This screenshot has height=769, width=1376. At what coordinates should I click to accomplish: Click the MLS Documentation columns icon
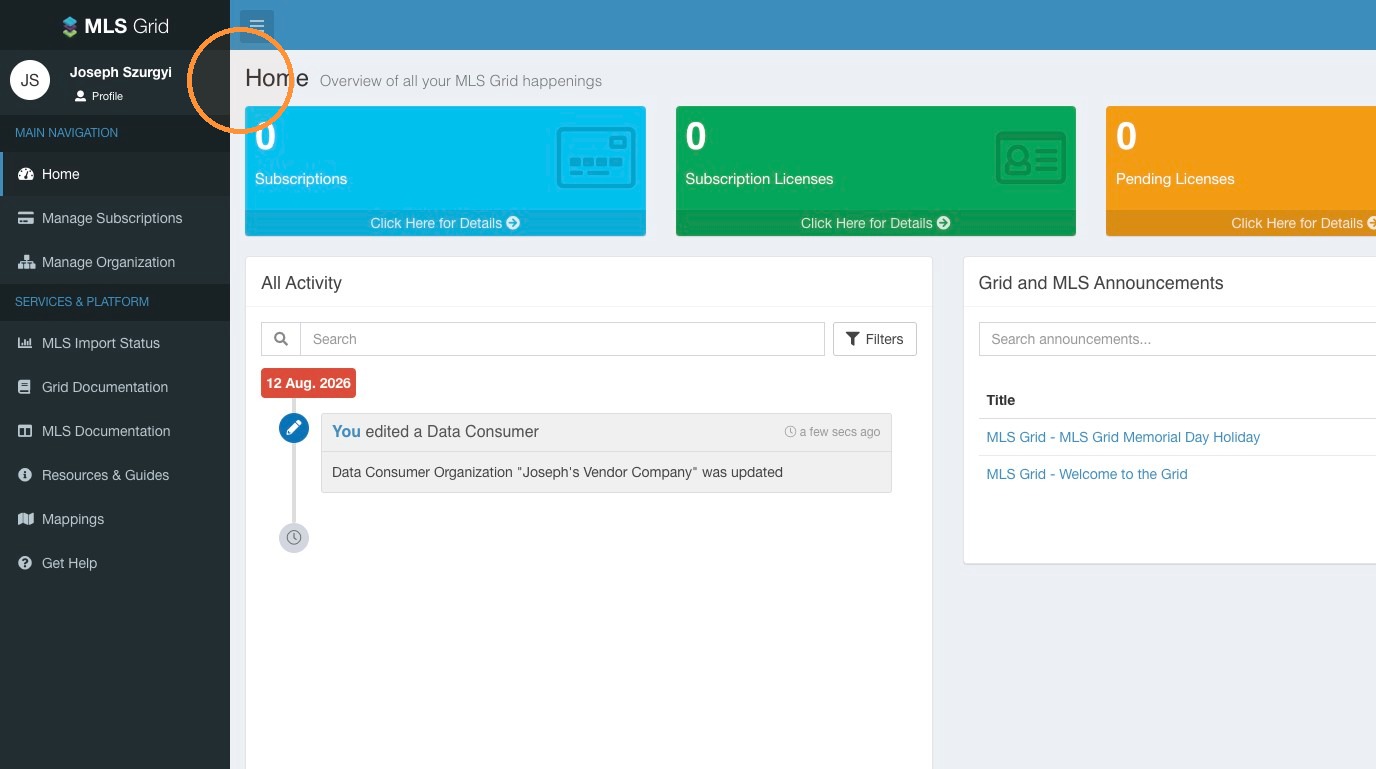click(x=26, y=431)
